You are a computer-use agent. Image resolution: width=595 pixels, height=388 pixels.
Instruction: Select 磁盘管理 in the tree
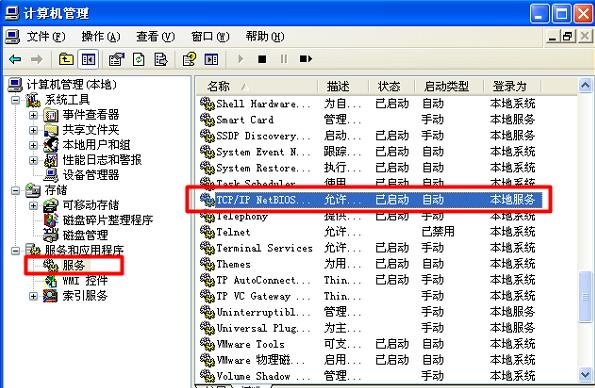(85, 235)
